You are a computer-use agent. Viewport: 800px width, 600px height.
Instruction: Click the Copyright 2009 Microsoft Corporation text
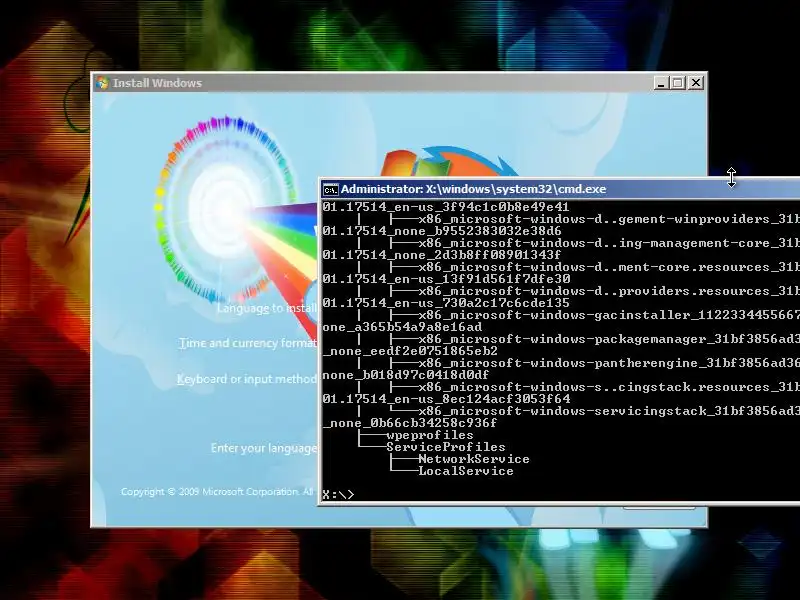[217, 492]
